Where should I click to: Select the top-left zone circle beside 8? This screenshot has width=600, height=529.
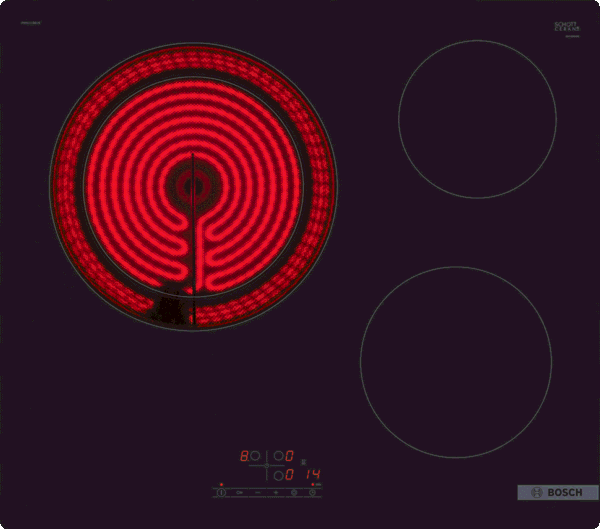tap(255, 456)
